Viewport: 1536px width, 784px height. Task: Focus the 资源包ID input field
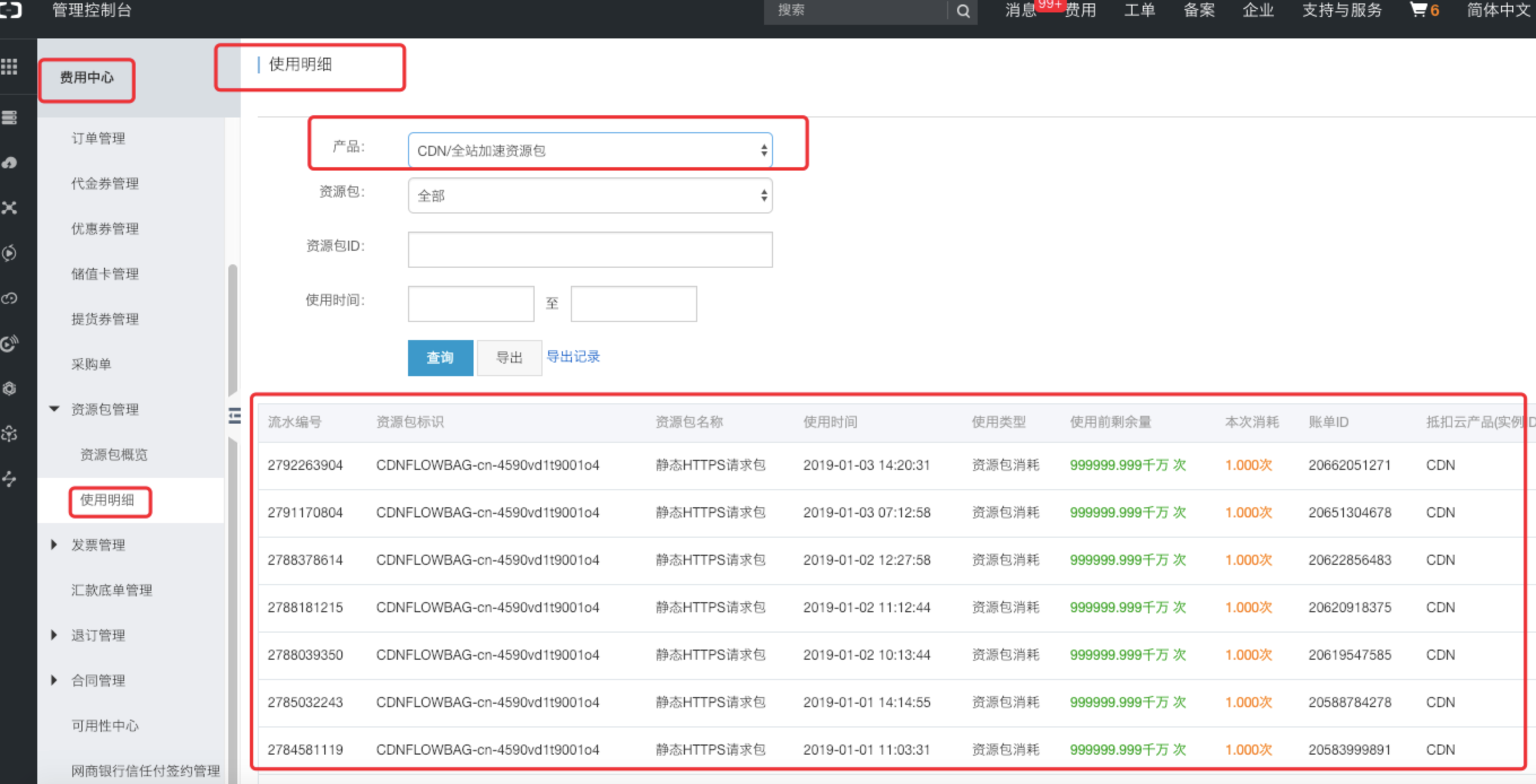[x=590, y=249]
